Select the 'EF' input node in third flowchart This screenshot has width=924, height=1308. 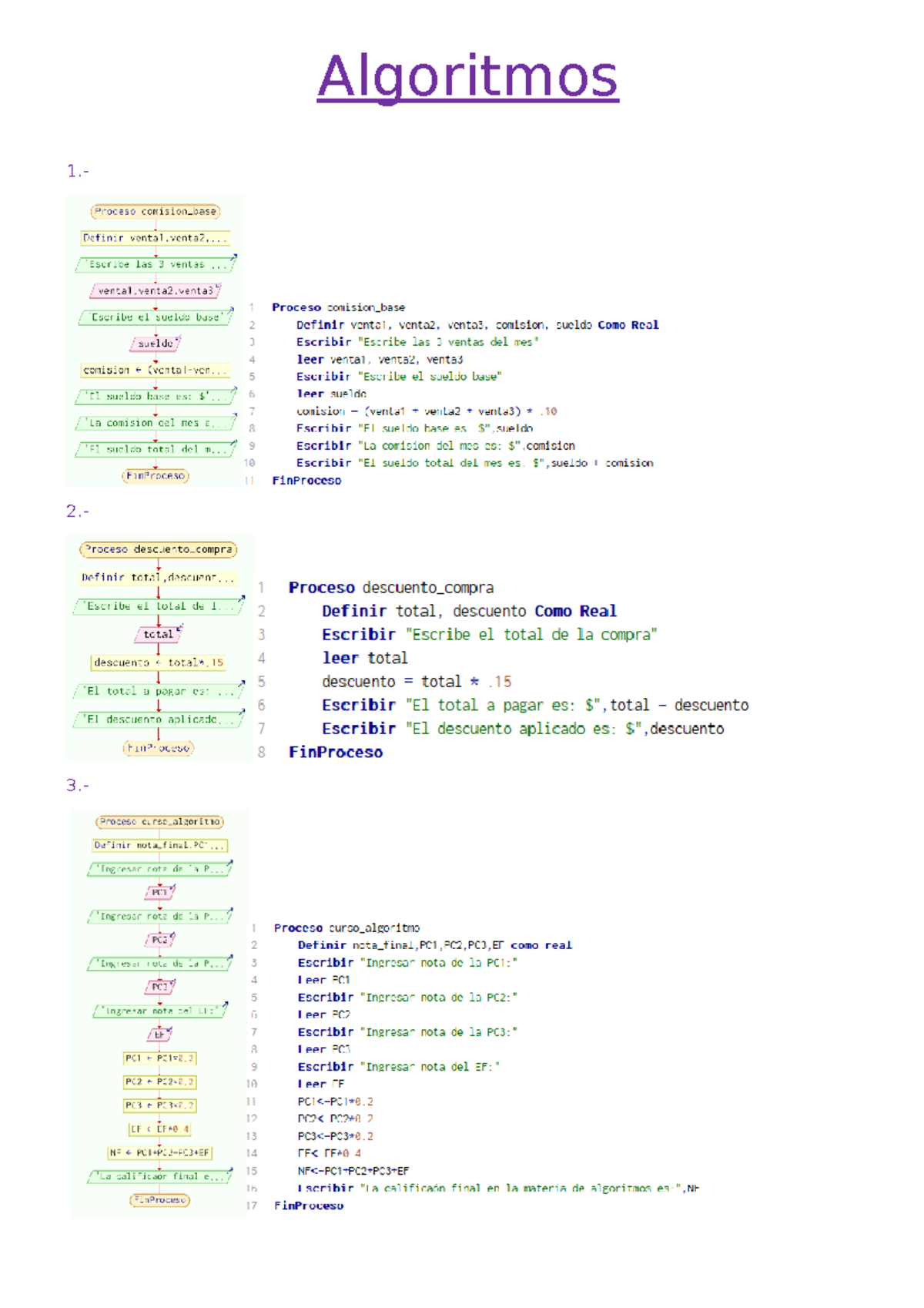click(159, 1035)
